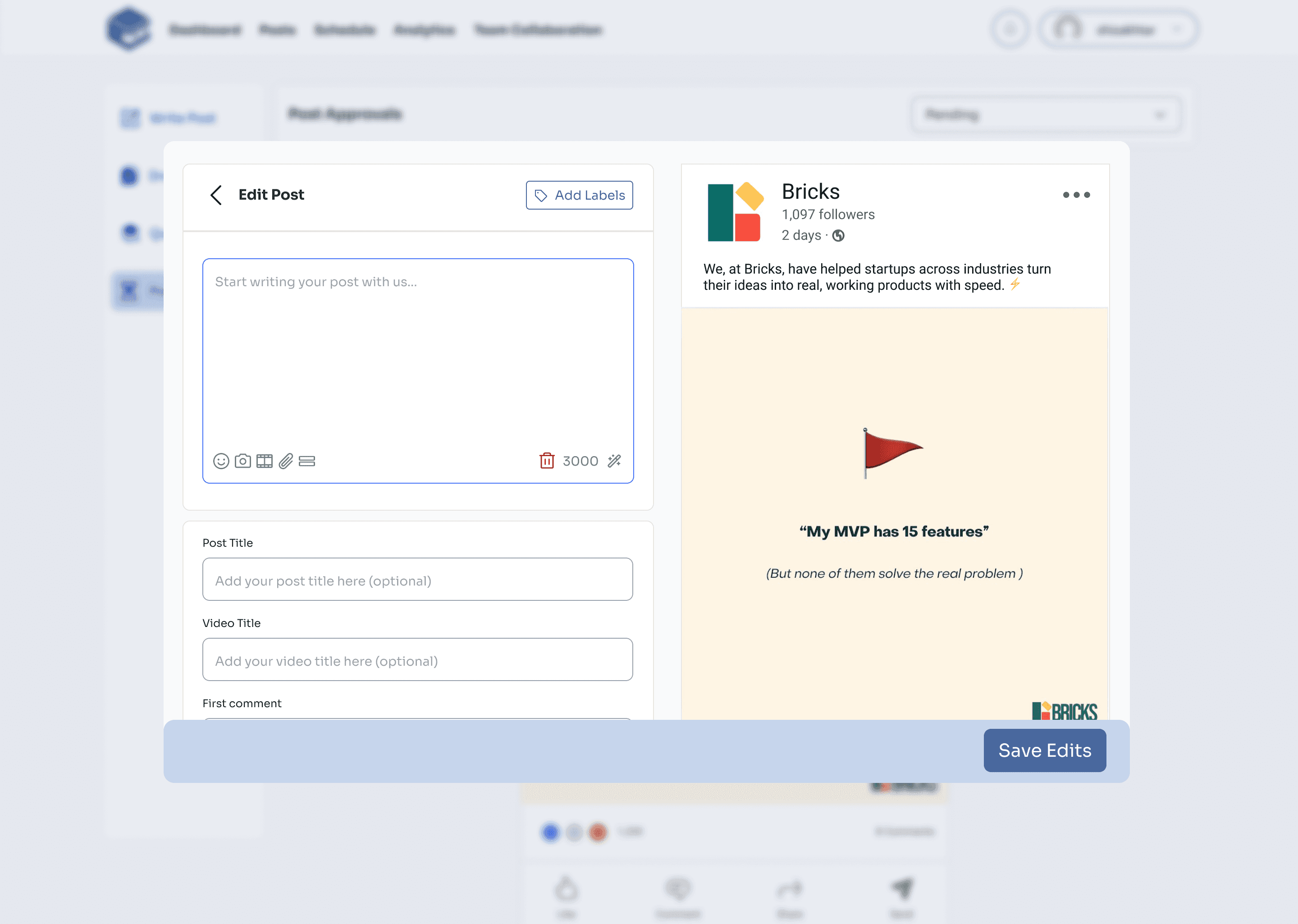
Task: Focus the Post Title field
Action: point(417,580)
